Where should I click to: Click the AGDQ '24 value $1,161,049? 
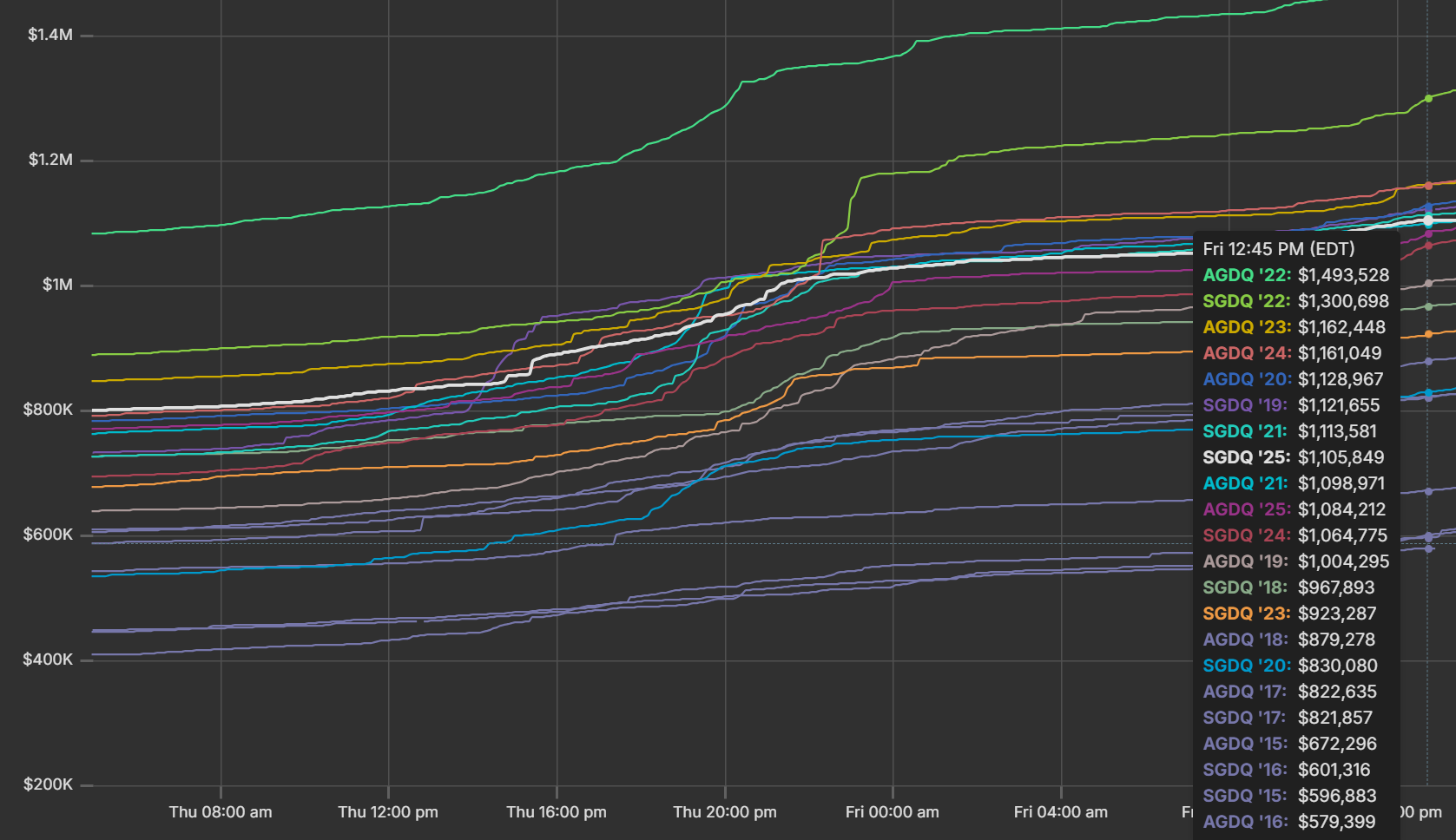pos(1340,353)
